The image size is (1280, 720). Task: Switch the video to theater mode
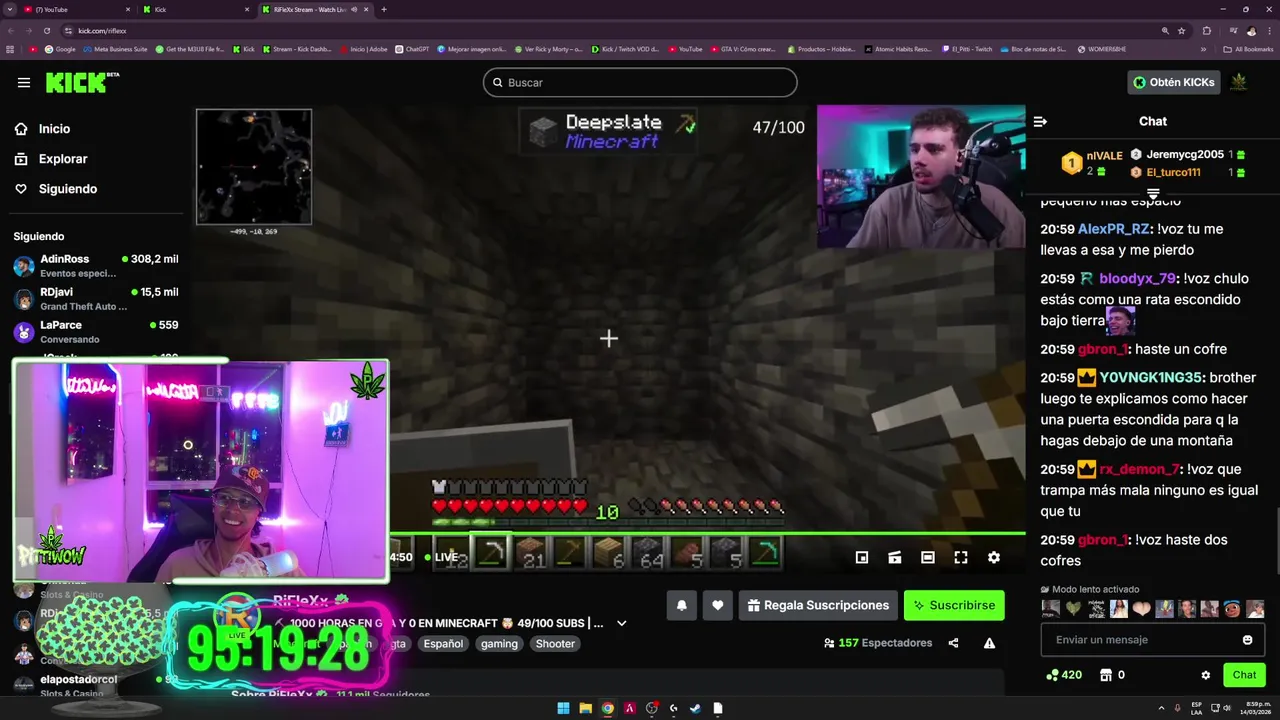click(x=928, y=558)
